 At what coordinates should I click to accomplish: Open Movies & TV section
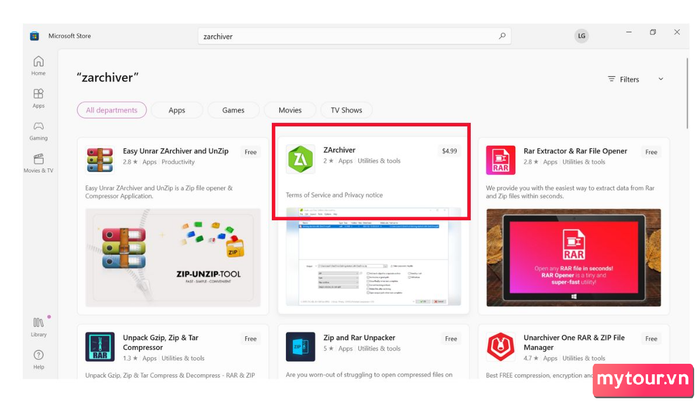(x=38, y=162)
